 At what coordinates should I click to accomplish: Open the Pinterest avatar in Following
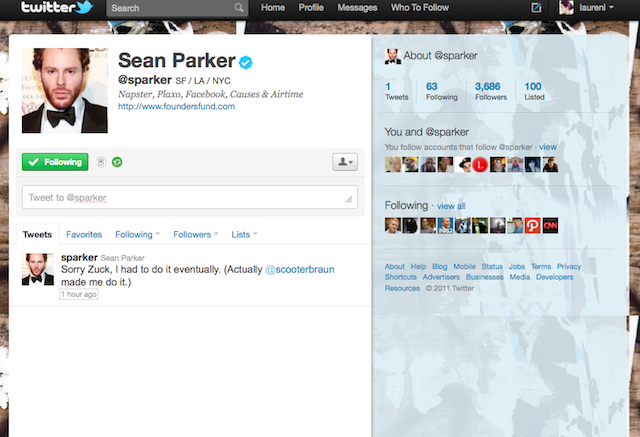tap(533, 226)
